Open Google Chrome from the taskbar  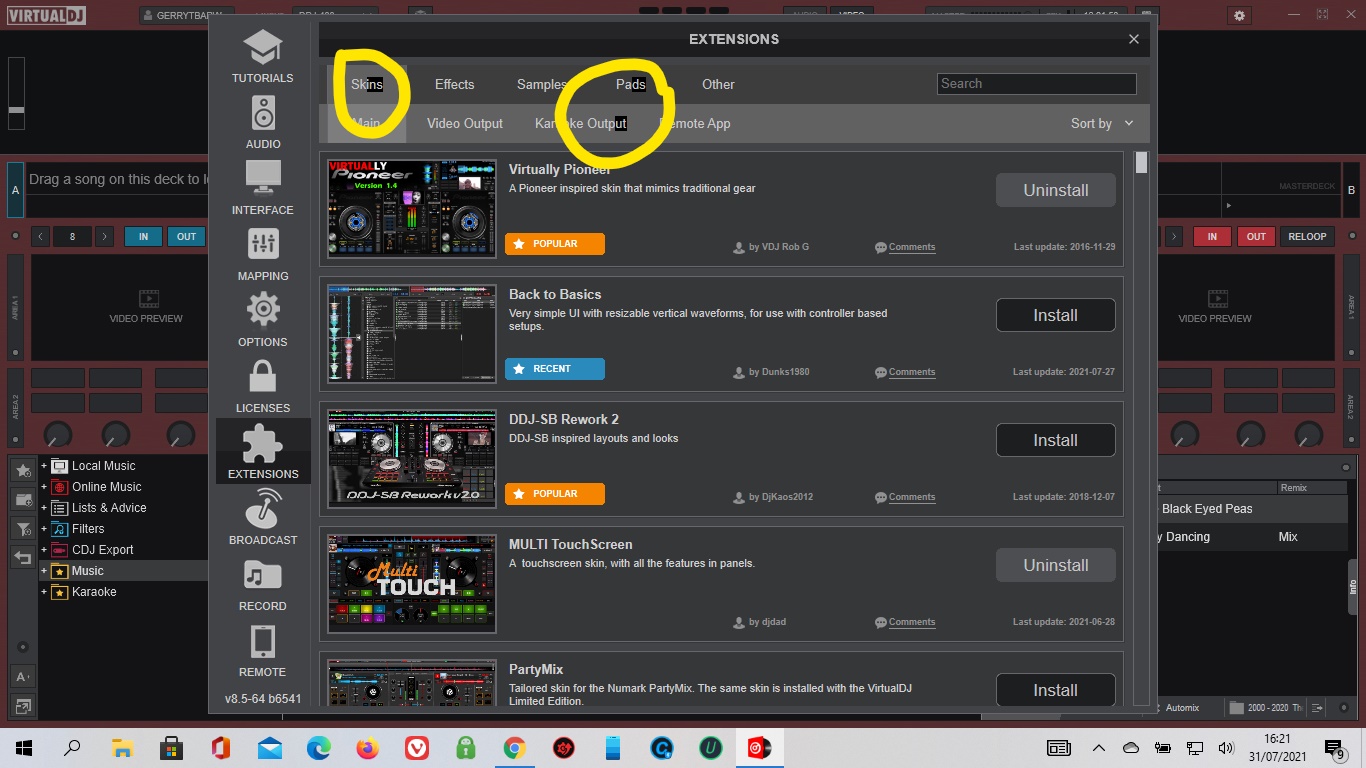(514, 747)
